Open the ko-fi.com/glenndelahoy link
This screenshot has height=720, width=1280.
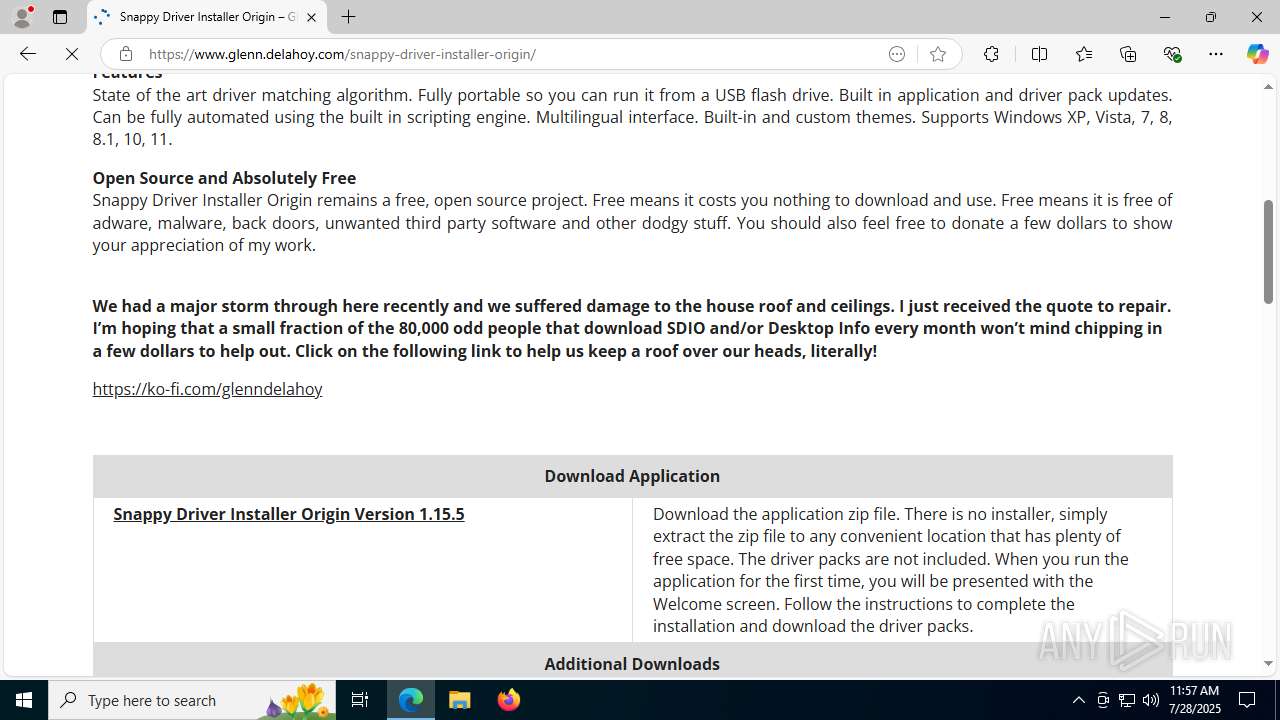(207, 389)
